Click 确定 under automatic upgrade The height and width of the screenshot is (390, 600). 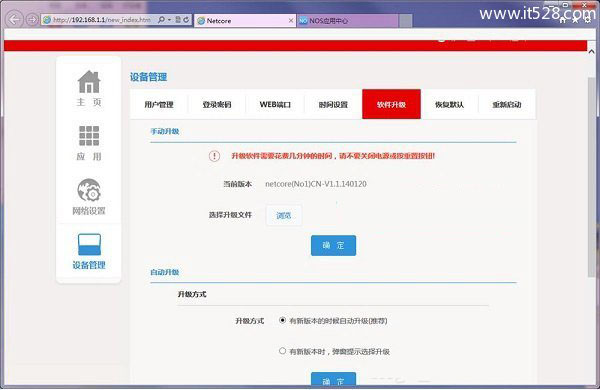333,379
